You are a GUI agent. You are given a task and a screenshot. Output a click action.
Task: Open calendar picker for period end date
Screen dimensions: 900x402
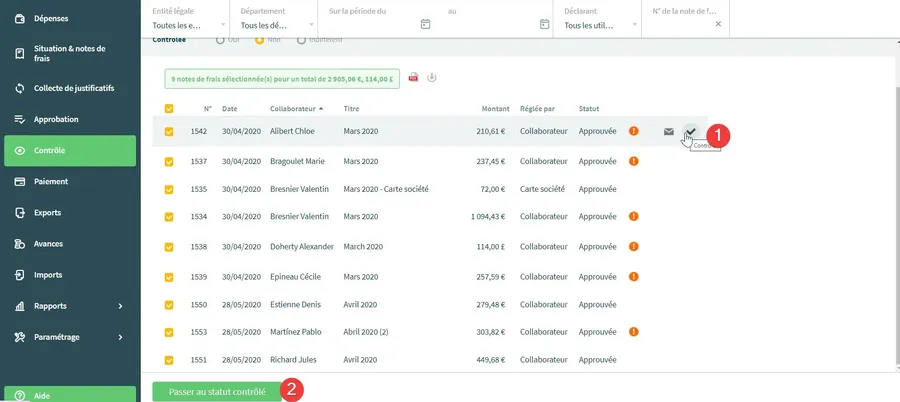[x=544, y=24]
